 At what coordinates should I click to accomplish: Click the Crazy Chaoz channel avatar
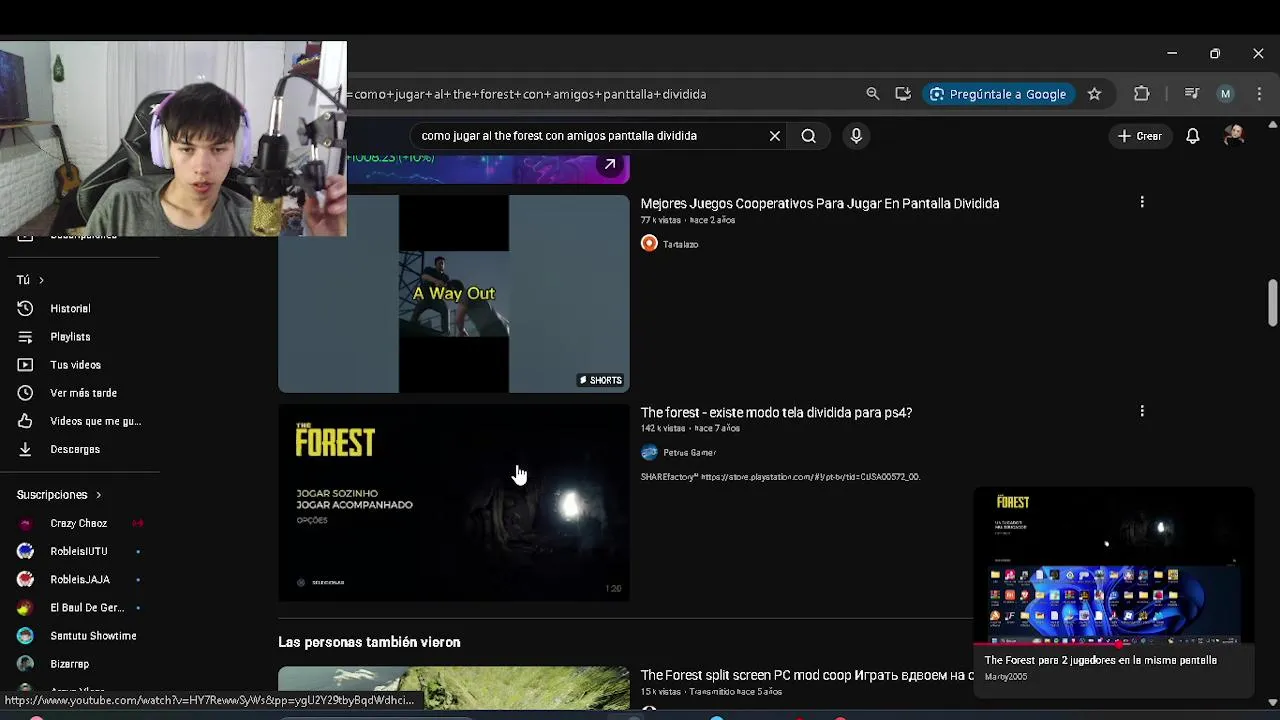26,523
